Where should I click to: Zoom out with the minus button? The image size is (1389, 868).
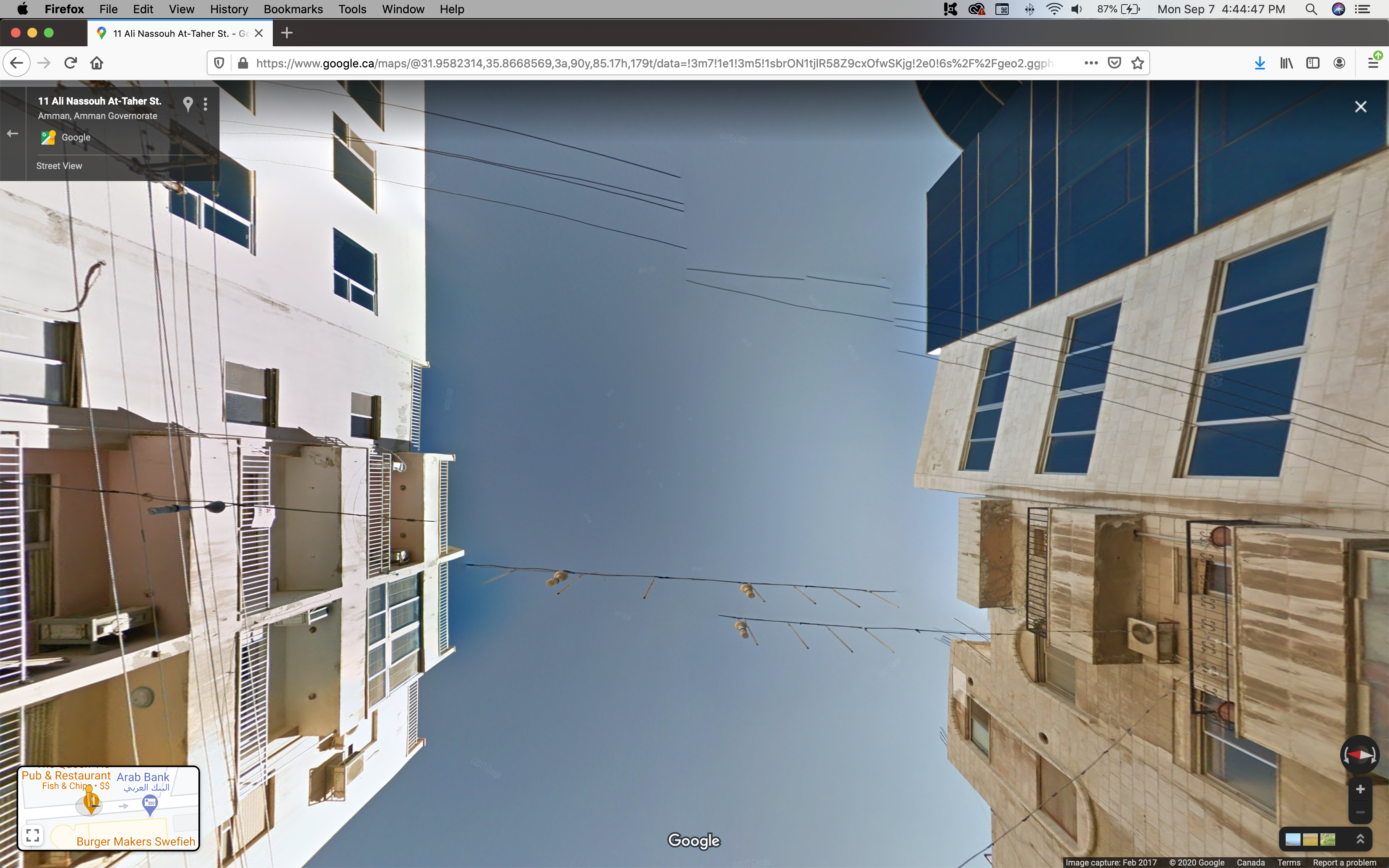coord(1360,812)
